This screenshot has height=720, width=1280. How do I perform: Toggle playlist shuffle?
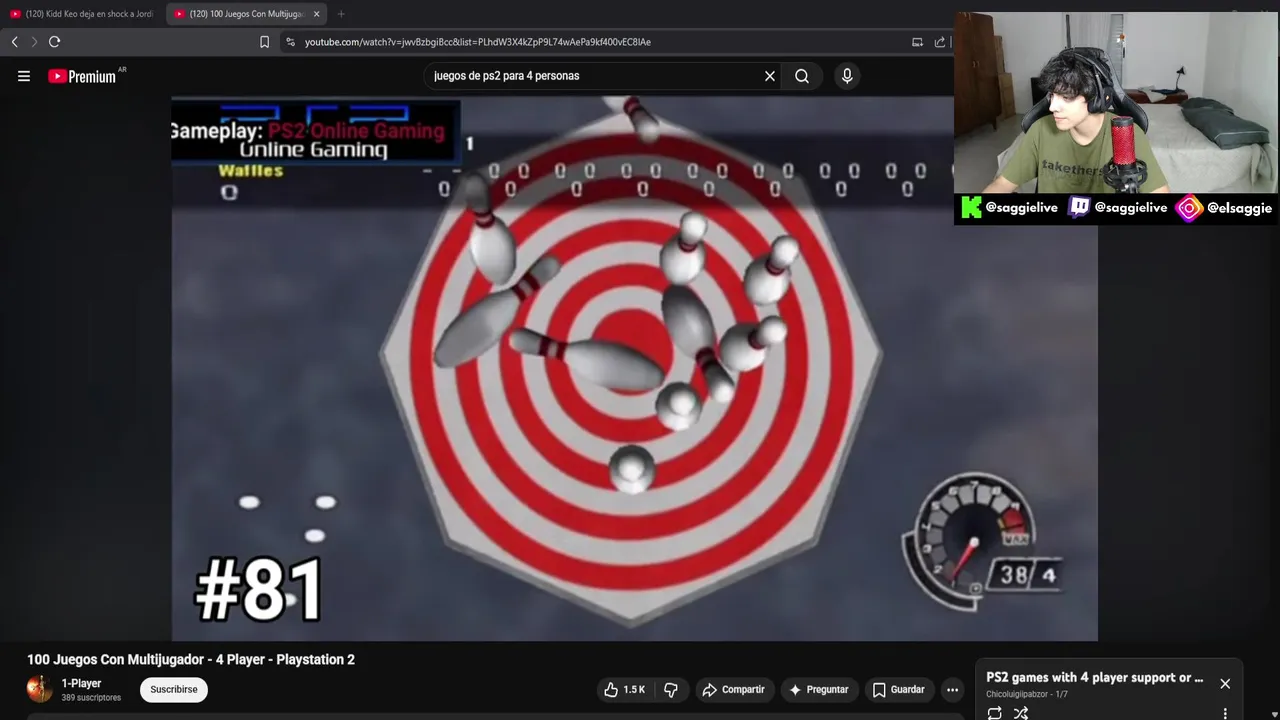click(1021, 713)
